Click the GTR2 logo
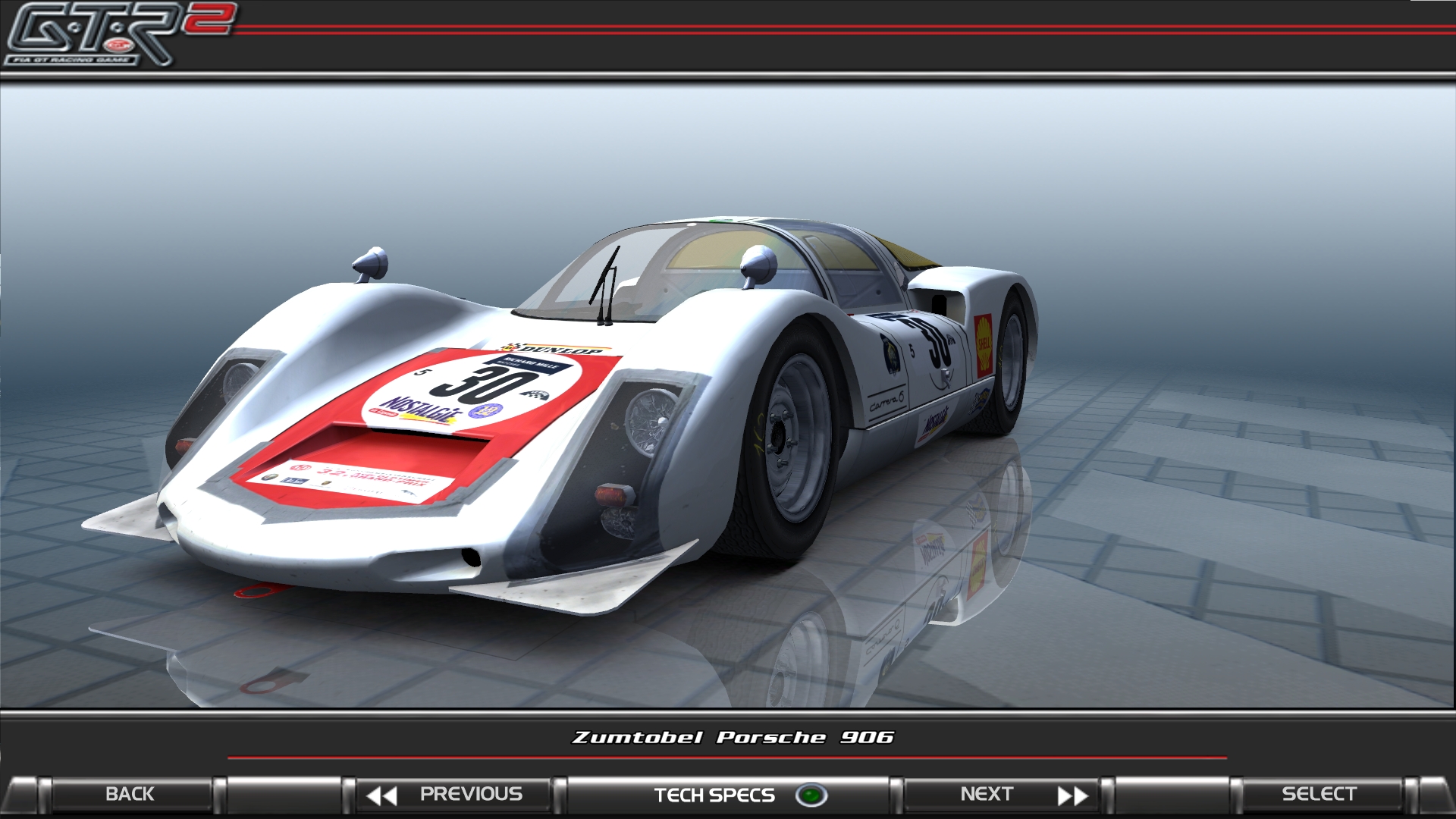 pyautogui.click(x=120, y=34)
